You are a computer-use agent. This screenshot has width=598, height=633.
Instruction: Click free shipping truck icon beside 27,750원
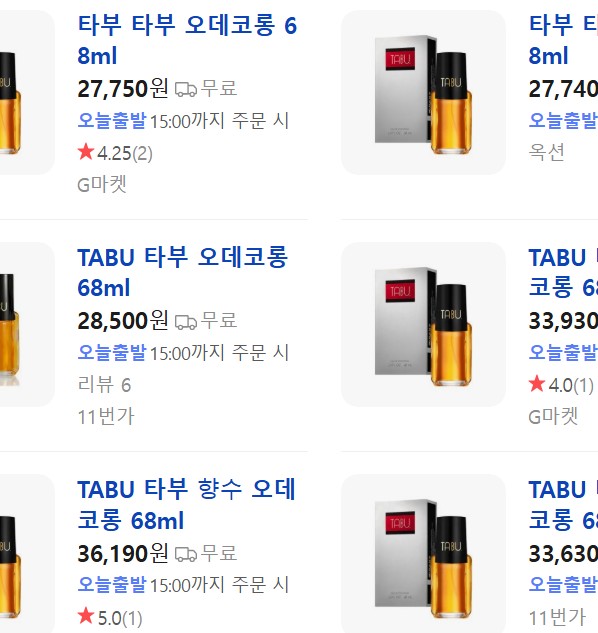point(186,89)
